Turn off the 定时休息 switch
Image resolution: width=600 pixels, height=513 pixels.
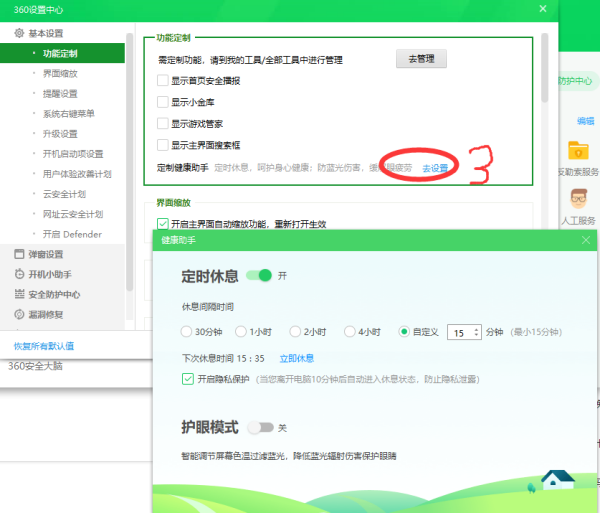coord(259,275)
